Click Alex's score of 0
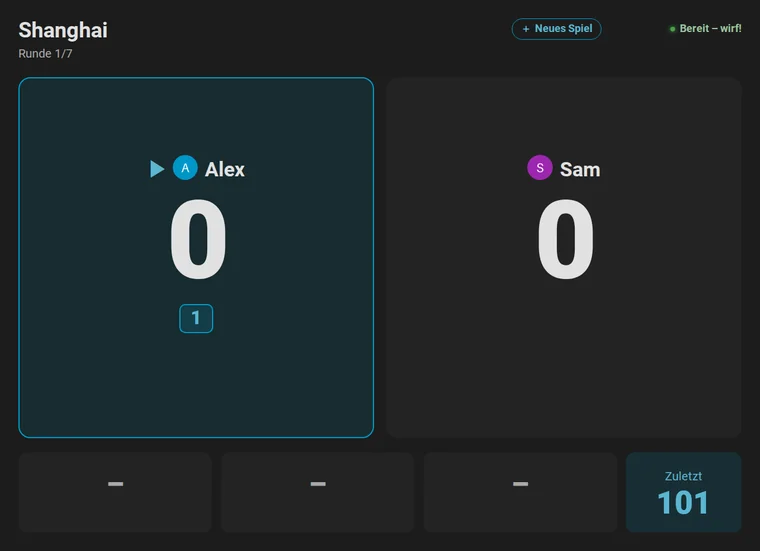The width and height of the screenshot is (760, 551). pos(198,240)
